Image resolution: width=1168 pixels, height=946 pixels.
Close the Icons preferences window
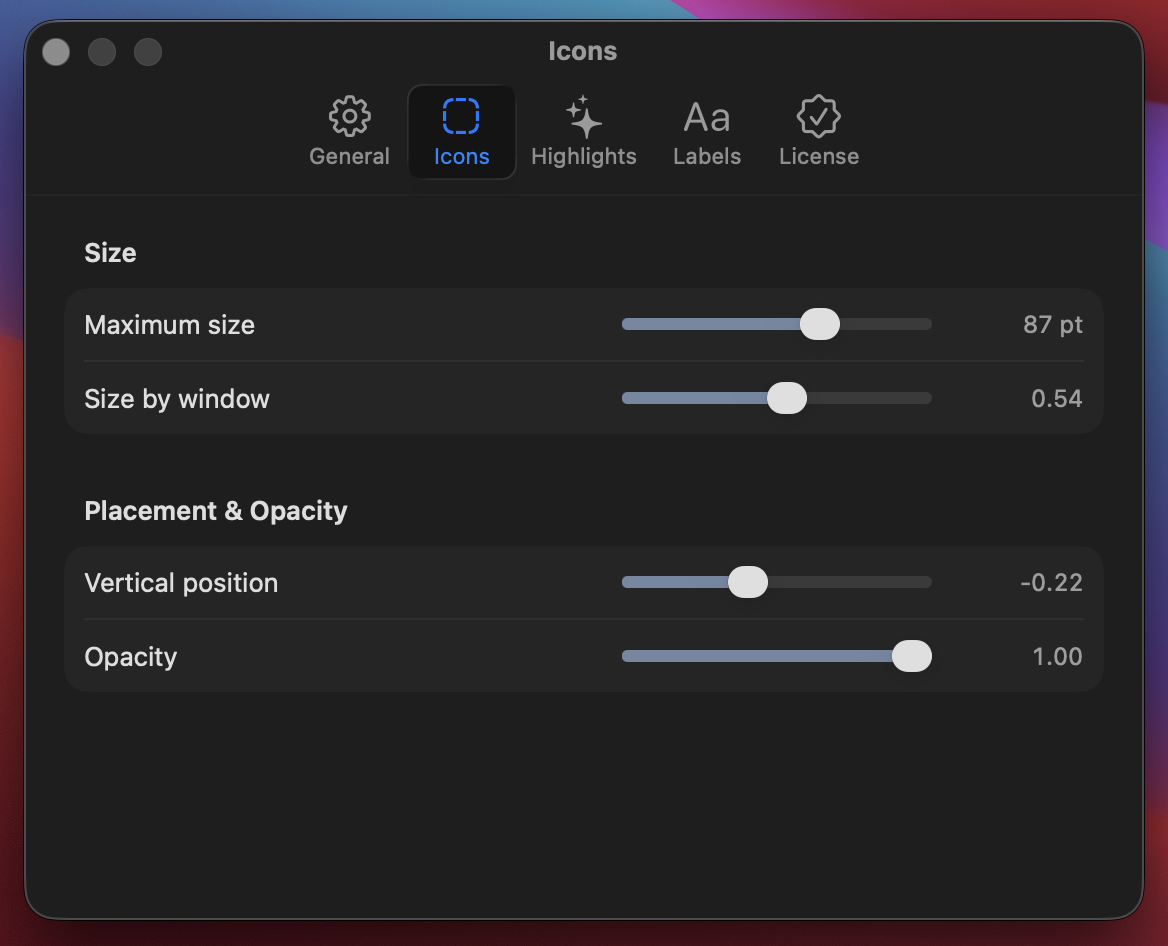[x=56, y=52]
